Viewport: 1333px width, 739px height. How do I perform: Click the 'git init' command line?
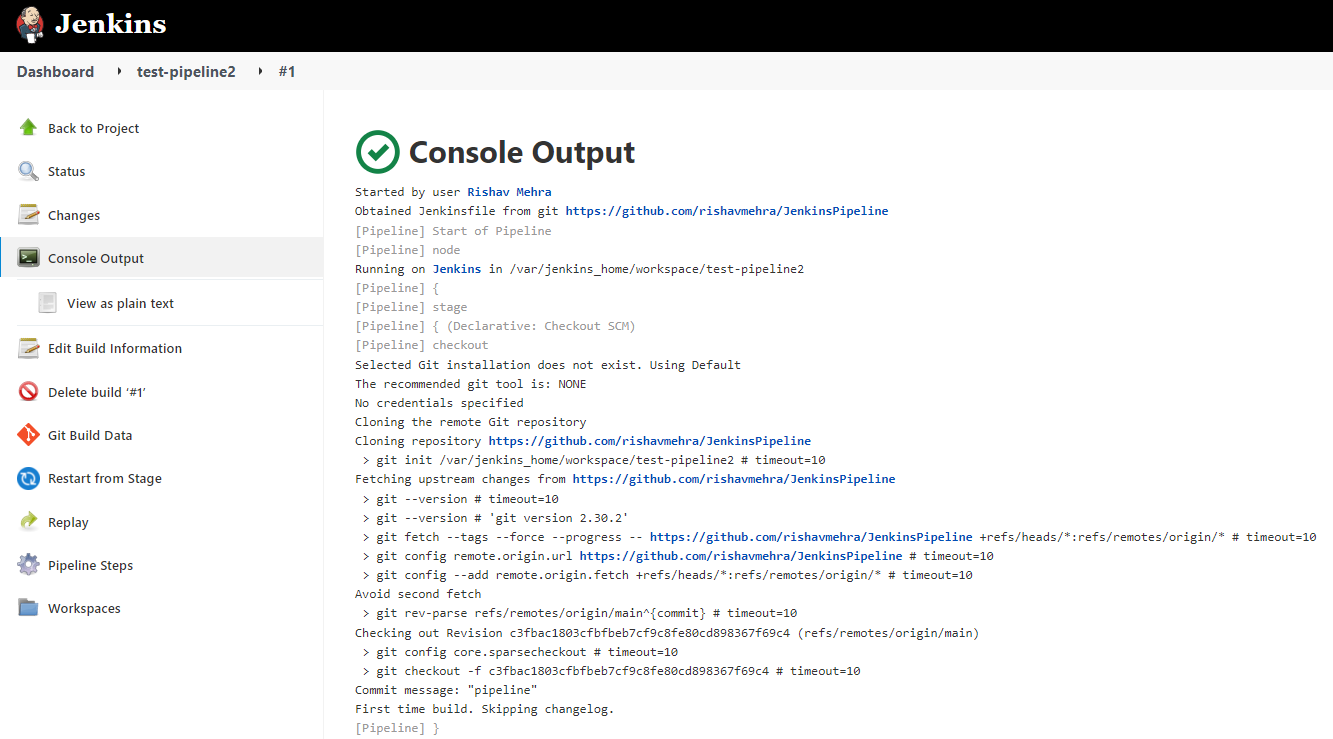coord(594,460)
